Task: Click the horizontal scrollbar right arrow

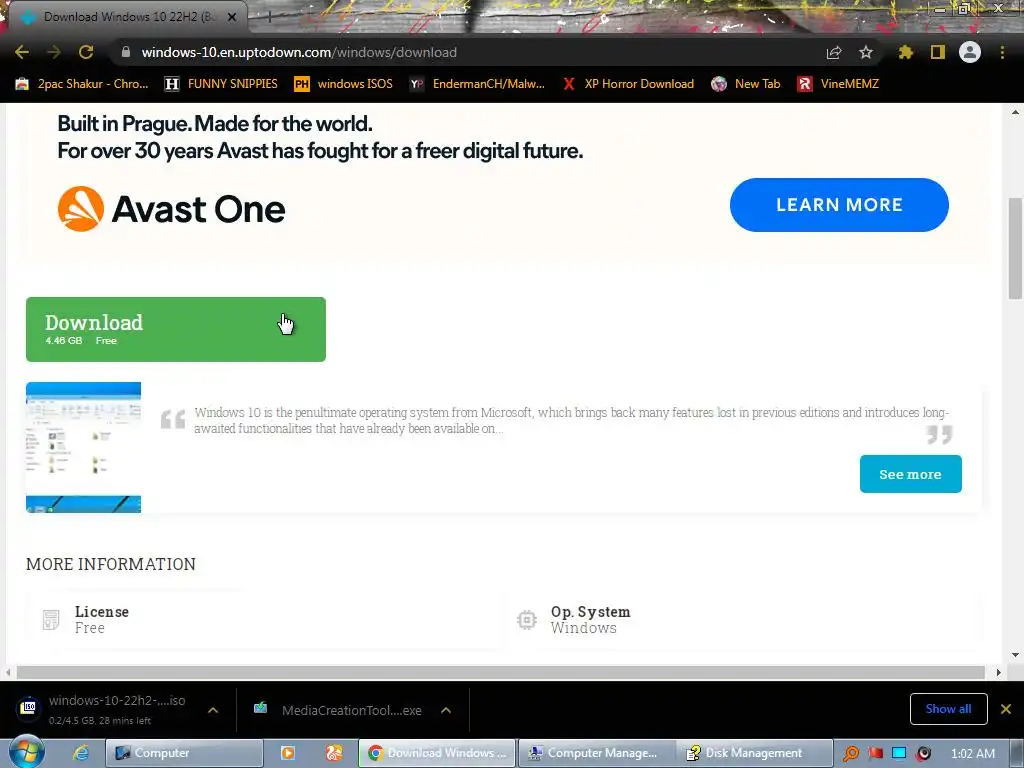Action: [x=999, y=672]
